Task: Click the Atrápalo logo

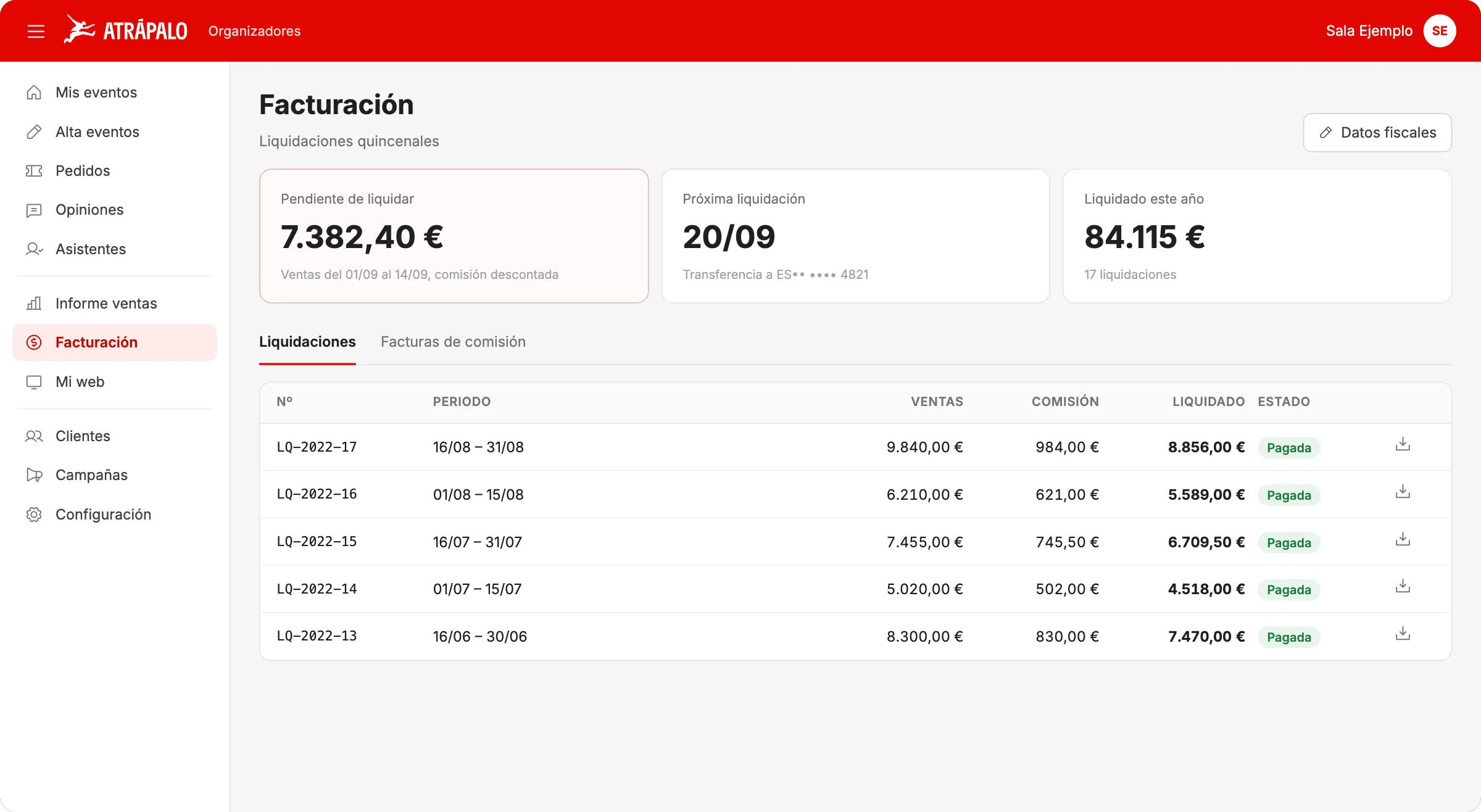Action: point(125,30)
